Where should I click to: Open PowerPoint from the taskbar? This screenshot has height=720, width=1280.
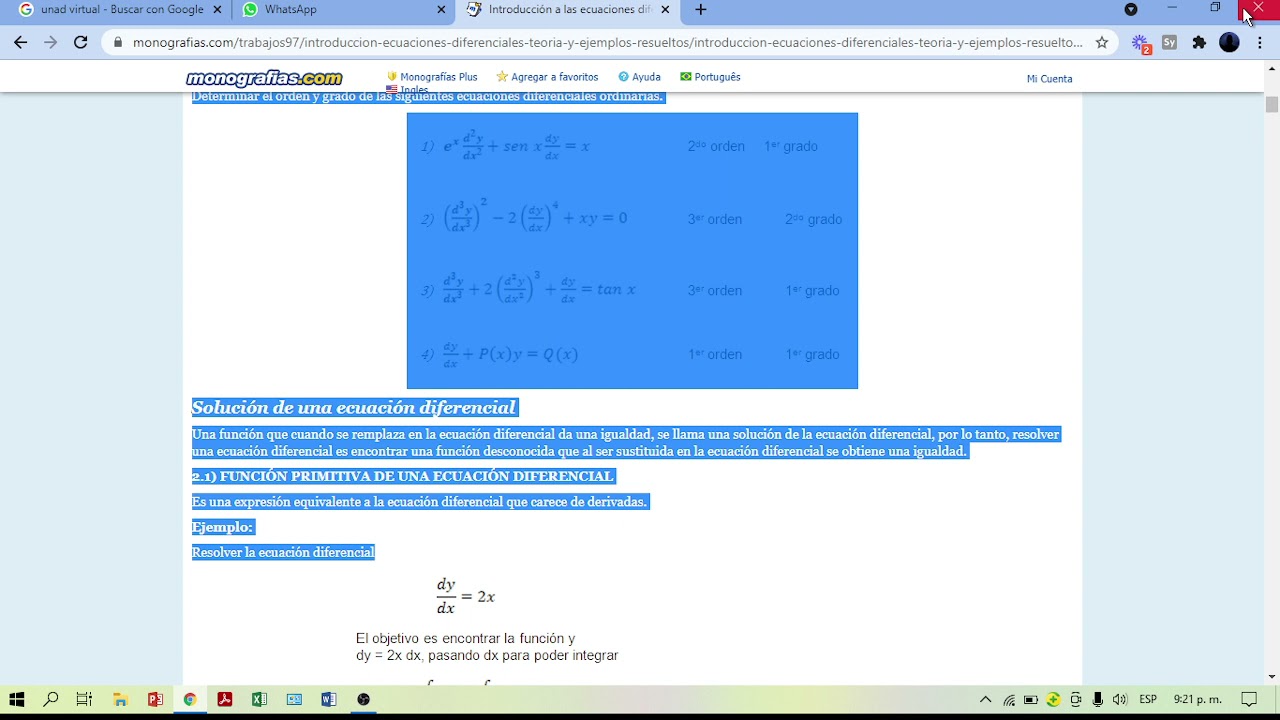[155, 699]
